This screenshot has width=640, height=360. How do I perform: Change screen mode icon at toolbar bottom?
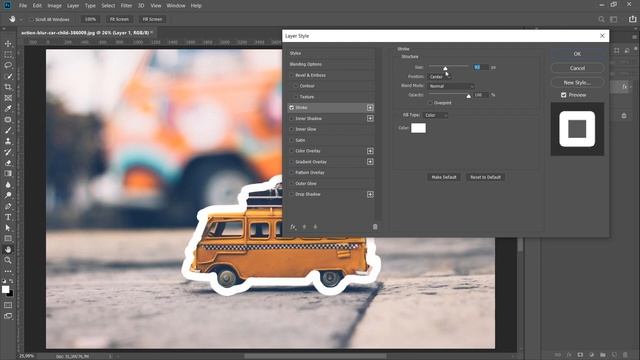coord(8,316)
